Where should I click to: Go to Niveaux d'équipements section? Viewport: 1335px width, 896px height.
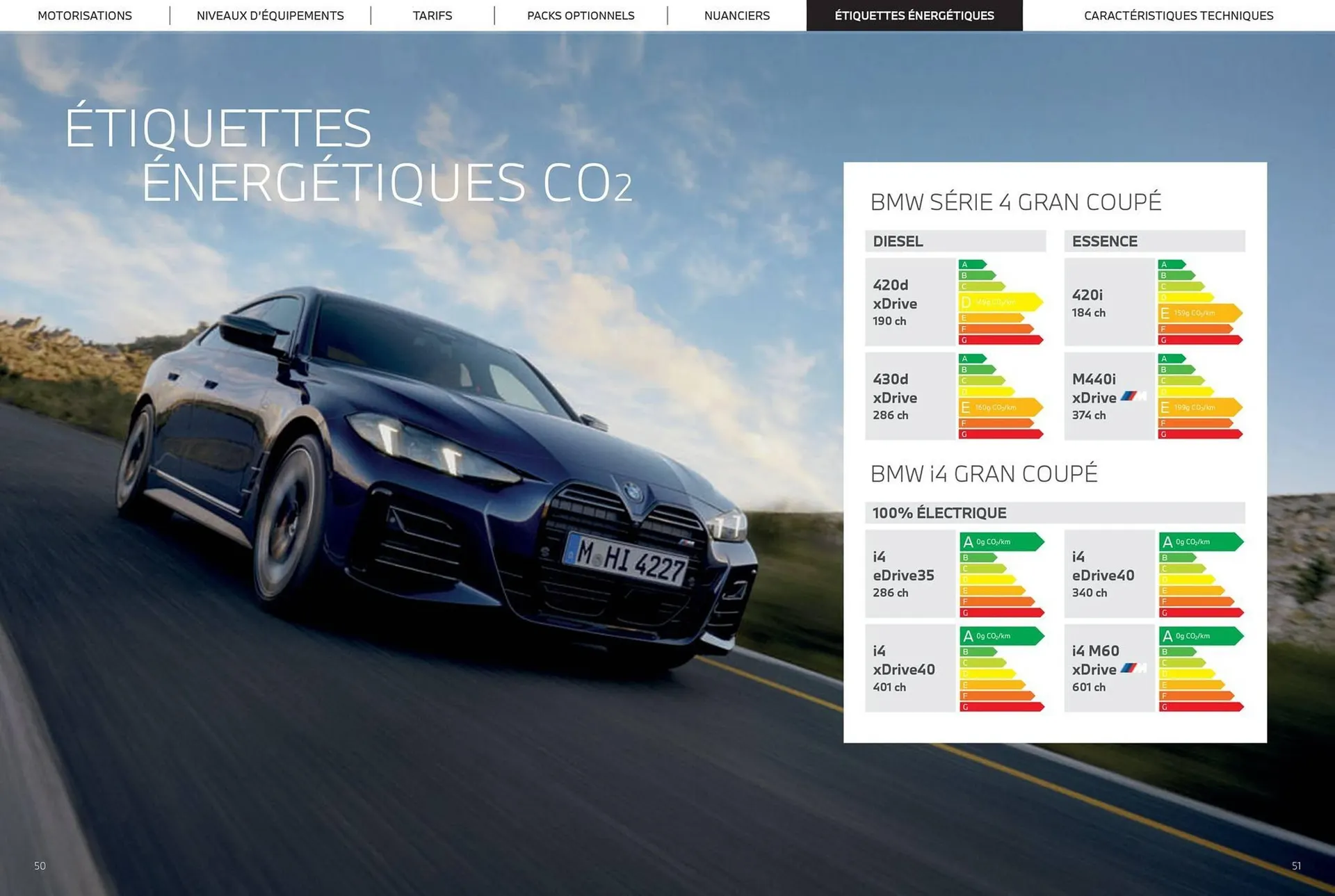click(270, 15)
